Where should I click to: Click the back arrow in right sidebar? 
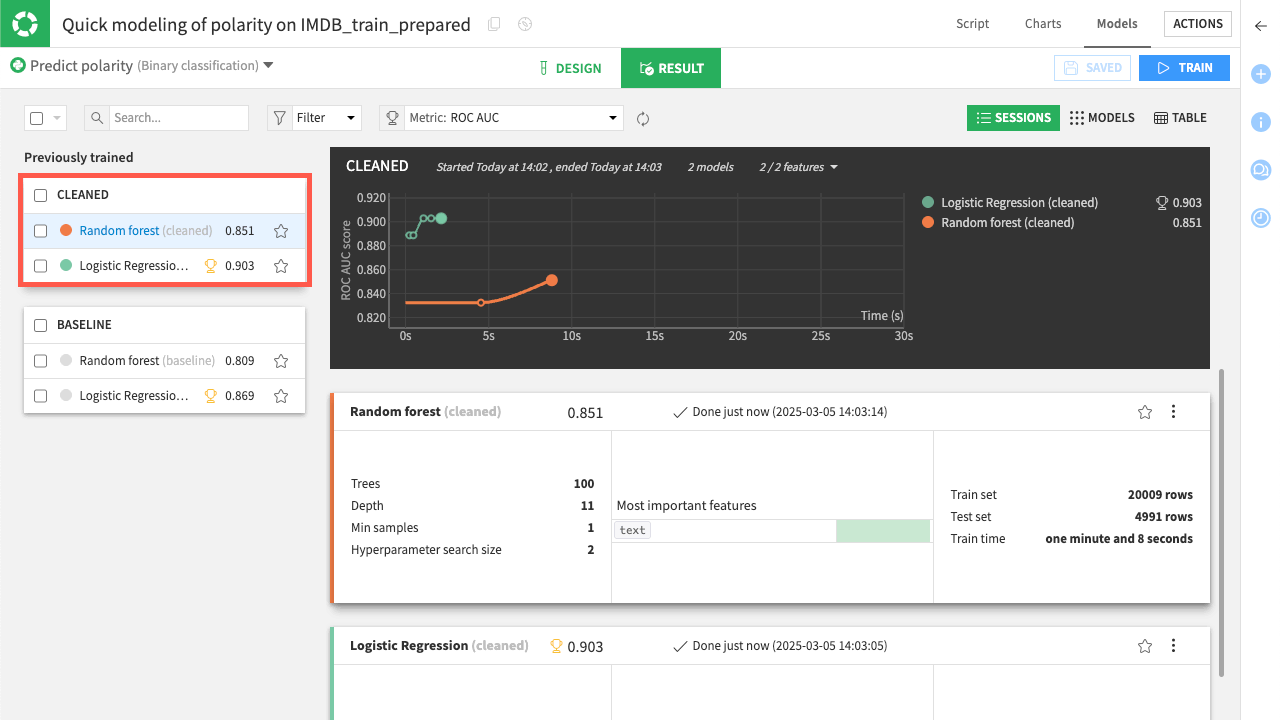click(x=1261, y=26)
